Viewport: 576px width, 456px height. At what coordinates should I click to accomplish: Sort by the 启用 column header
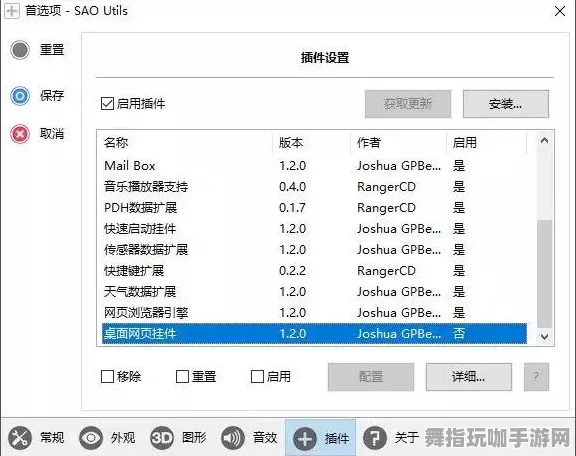pos(487,143)
